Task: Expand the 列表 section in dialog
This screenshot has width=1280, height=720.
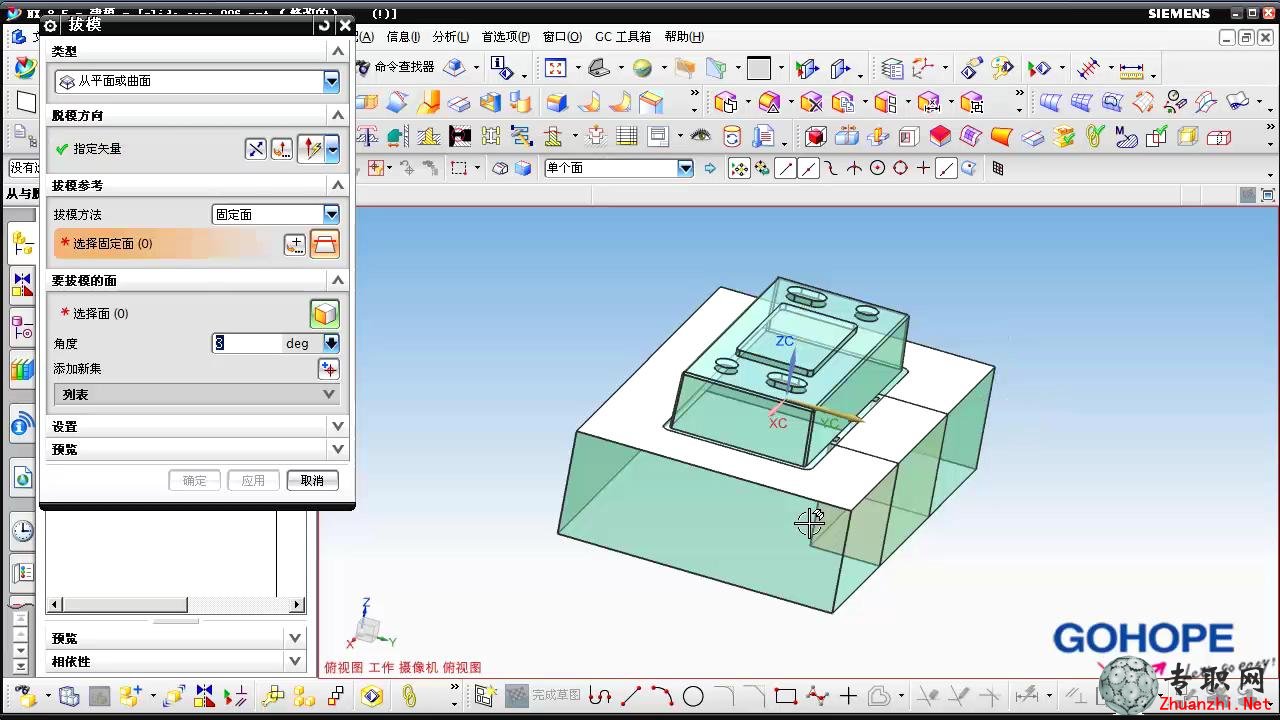Action: tap(196, 395)
